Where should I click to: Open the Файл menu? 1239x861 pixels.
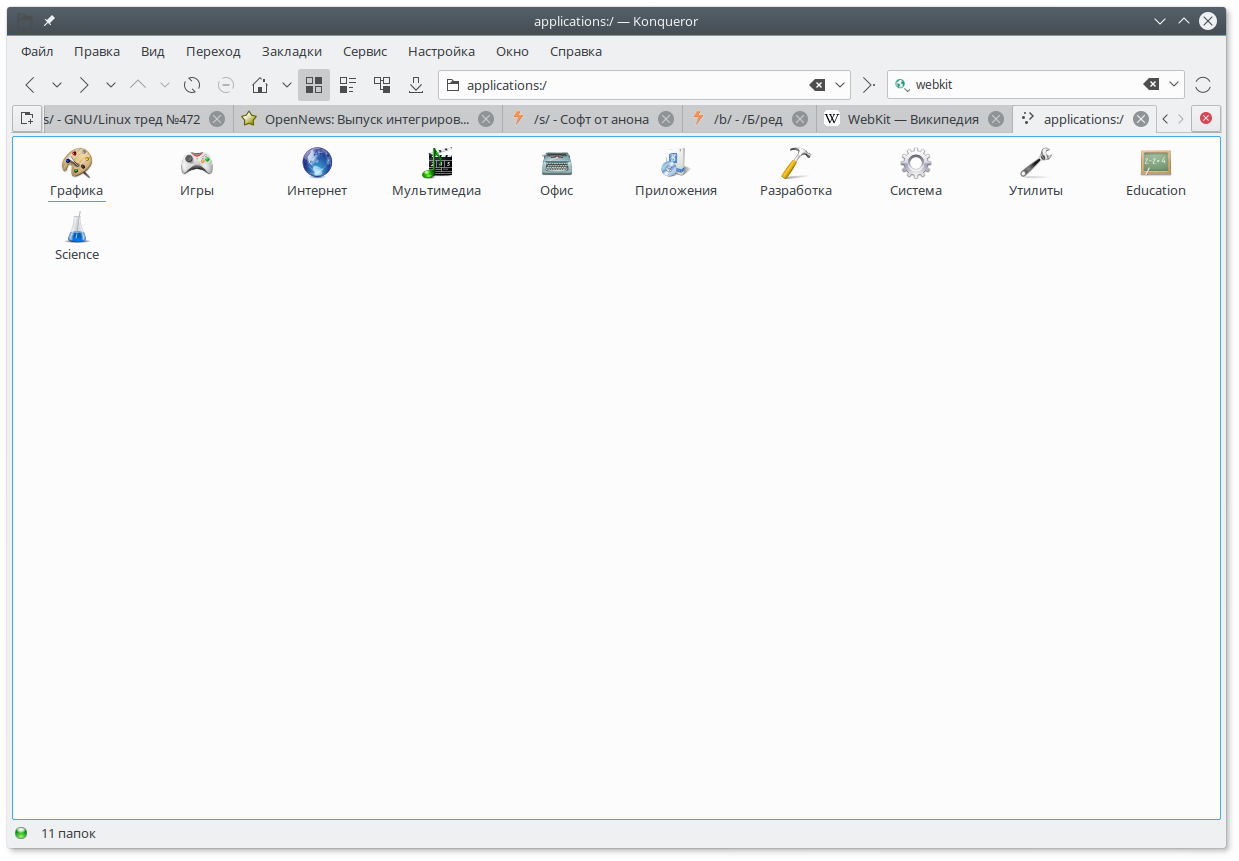pyautogui.click(x=37, y=51)
